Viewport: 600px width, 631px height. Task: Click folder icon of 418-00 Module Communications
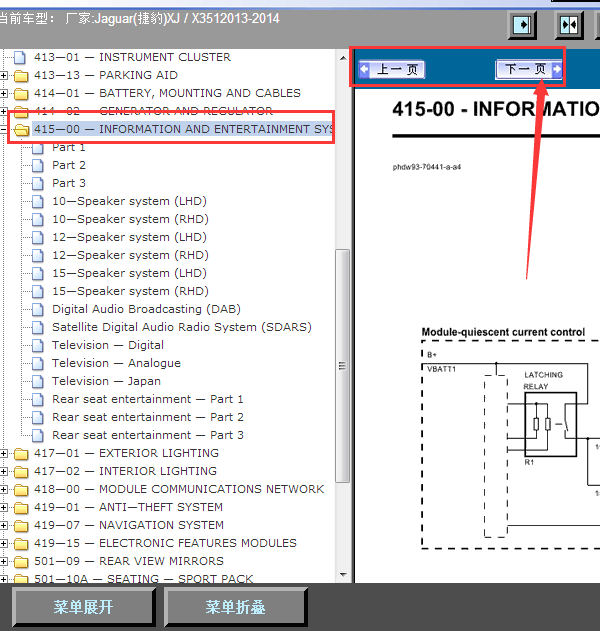21,490
